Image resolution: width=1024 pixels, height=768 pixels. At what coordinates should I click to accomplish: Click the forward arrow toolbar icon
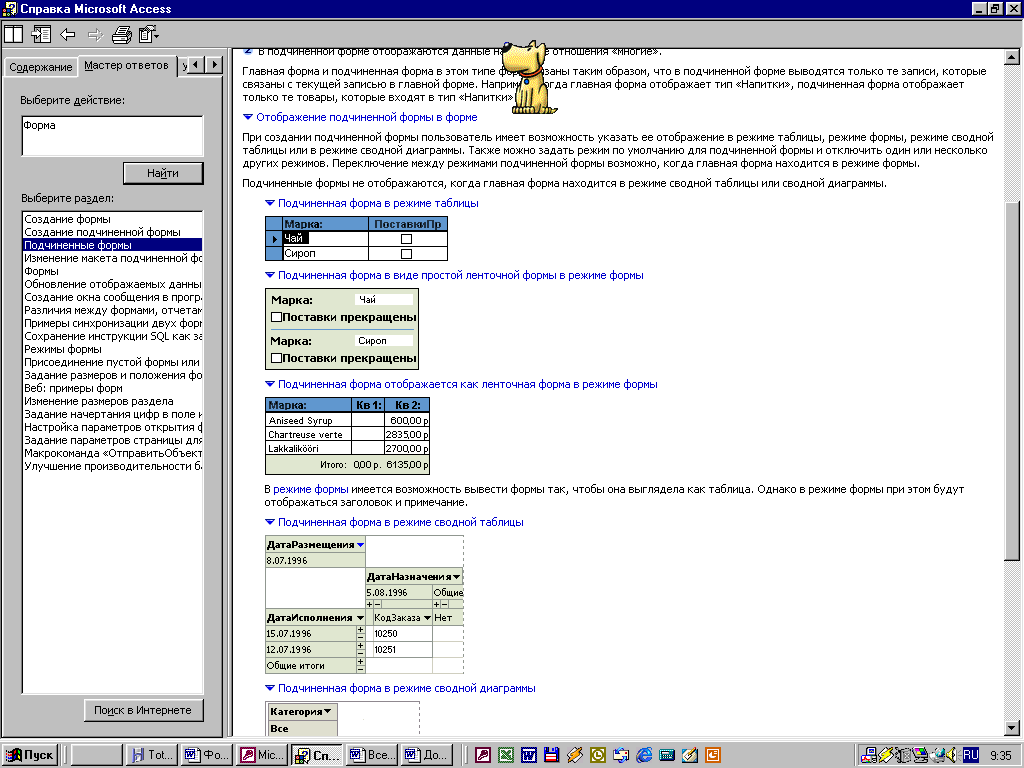95,34
